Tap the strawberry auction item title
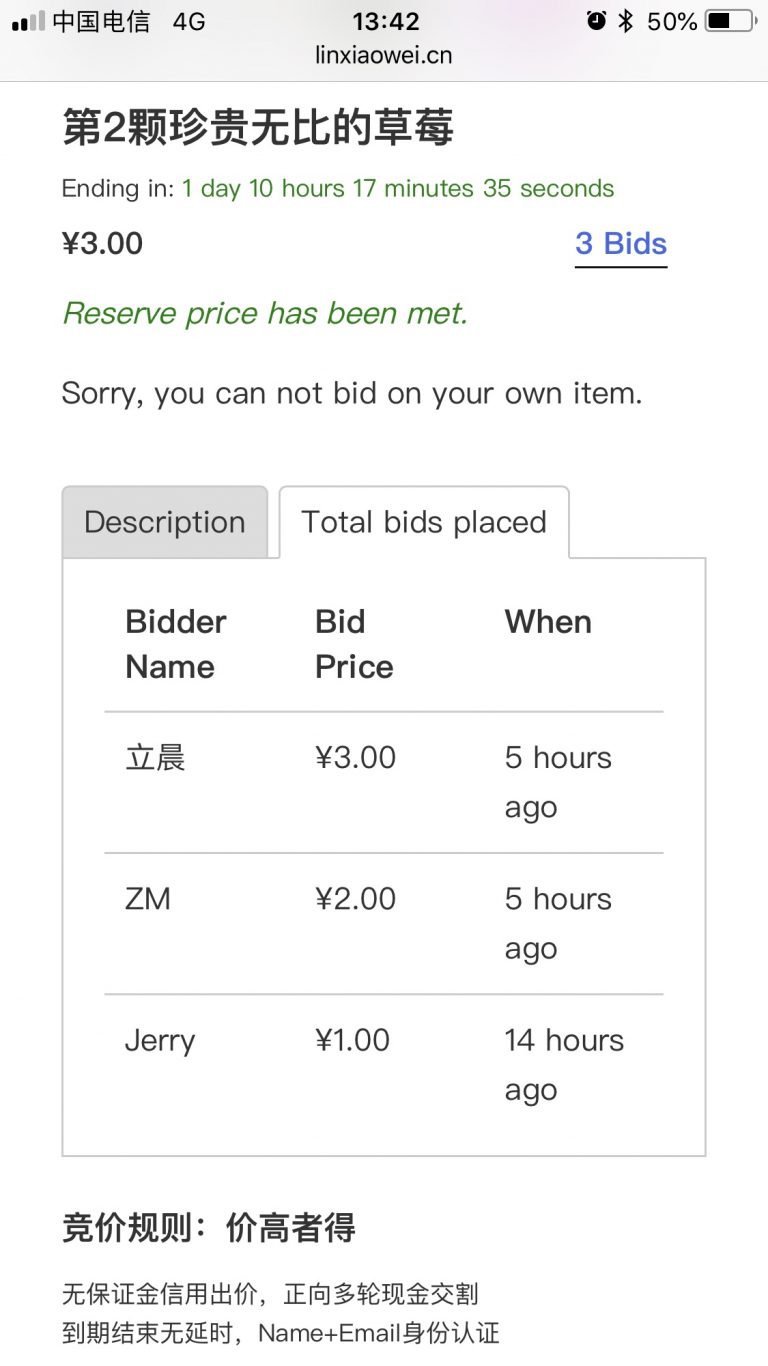 tap(258, 128)
